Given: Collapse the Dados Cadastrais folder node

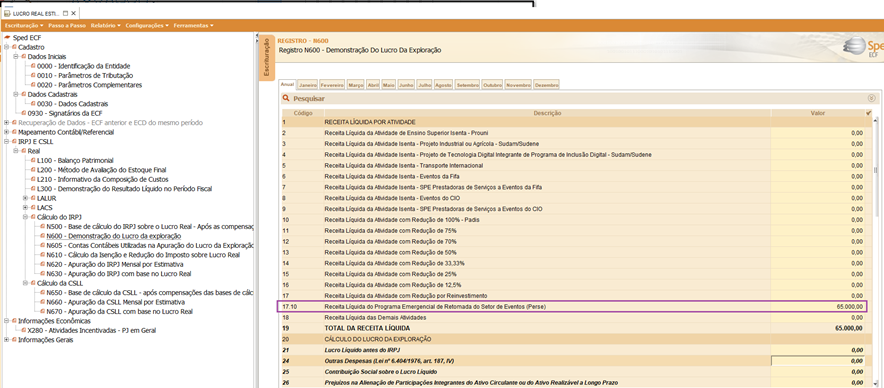Looking at the screenshot, I should coord(16,94).
